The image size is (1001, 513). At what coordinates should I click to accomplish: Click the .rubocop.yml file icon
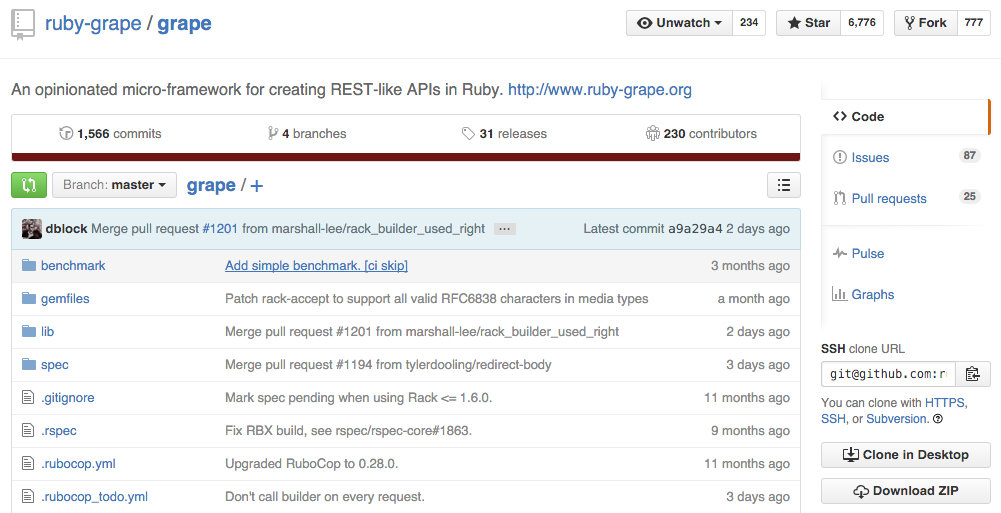28,464
